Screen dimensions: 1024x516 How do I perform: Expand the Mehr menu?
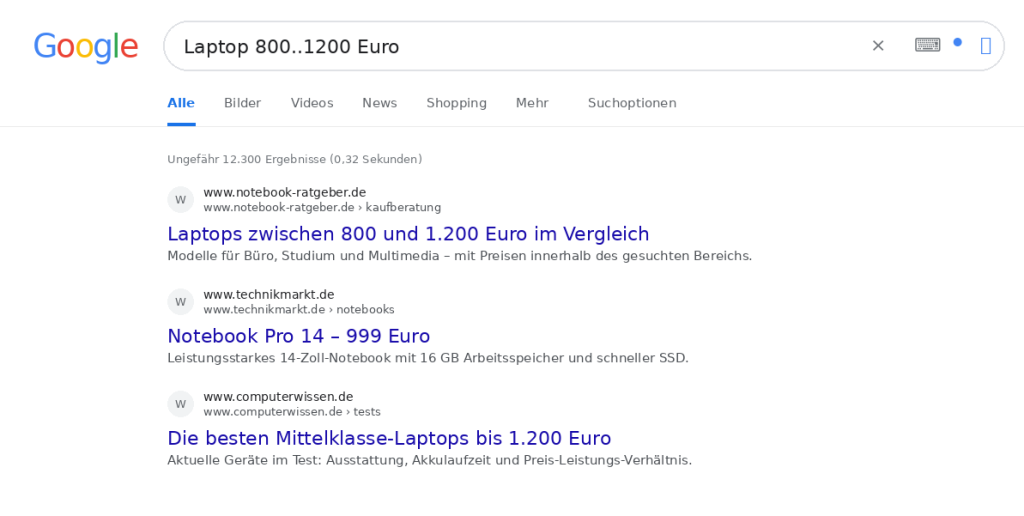pos(532,103)
